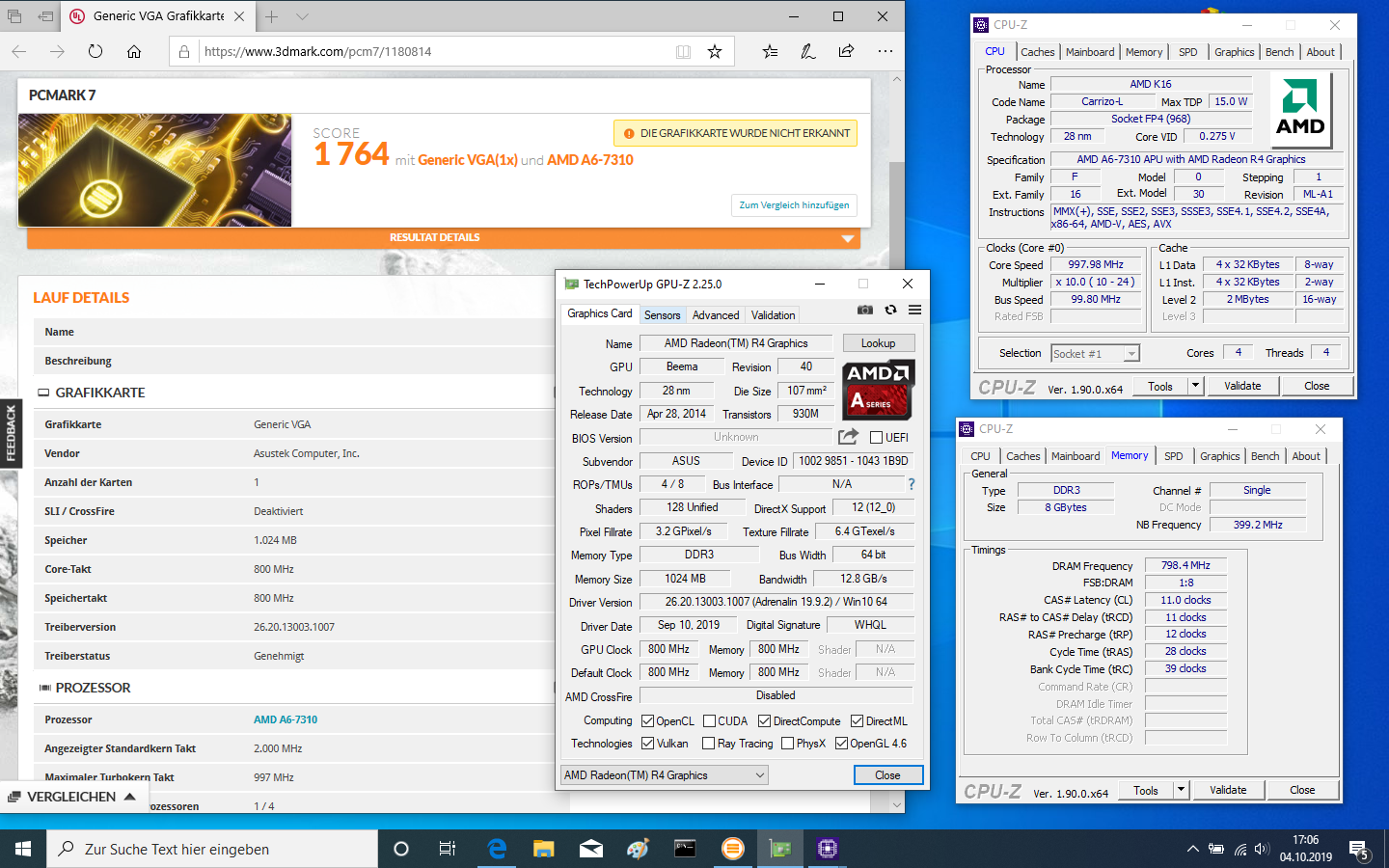
Task: Click the CPU-Z taskbar icon
Action: [x=828, y=849]
